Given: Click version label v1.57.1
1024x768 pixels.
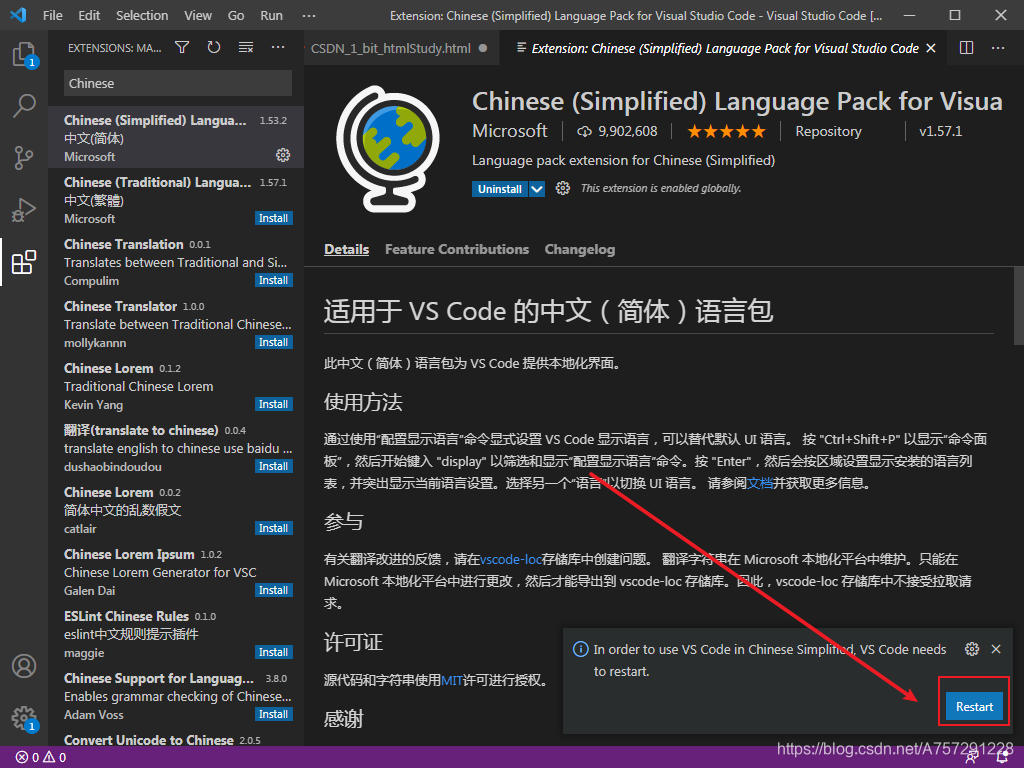Looking at the screenshot, I should tap(940, 131).
